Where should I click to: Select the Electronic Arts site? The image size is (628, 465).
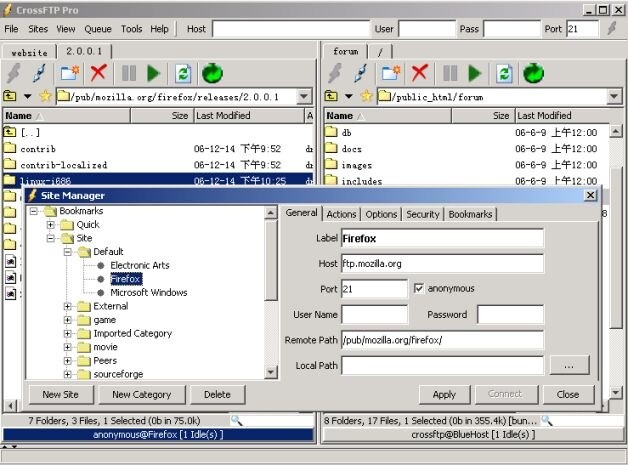[x=140, y=265]
